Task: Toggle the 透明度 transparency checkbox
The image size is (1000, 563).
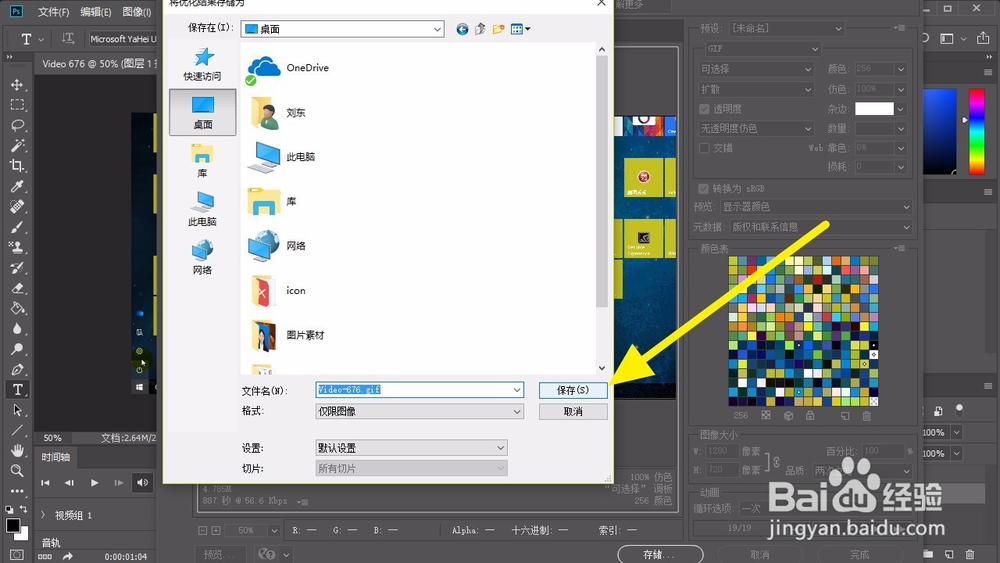Action: point(704,109)
